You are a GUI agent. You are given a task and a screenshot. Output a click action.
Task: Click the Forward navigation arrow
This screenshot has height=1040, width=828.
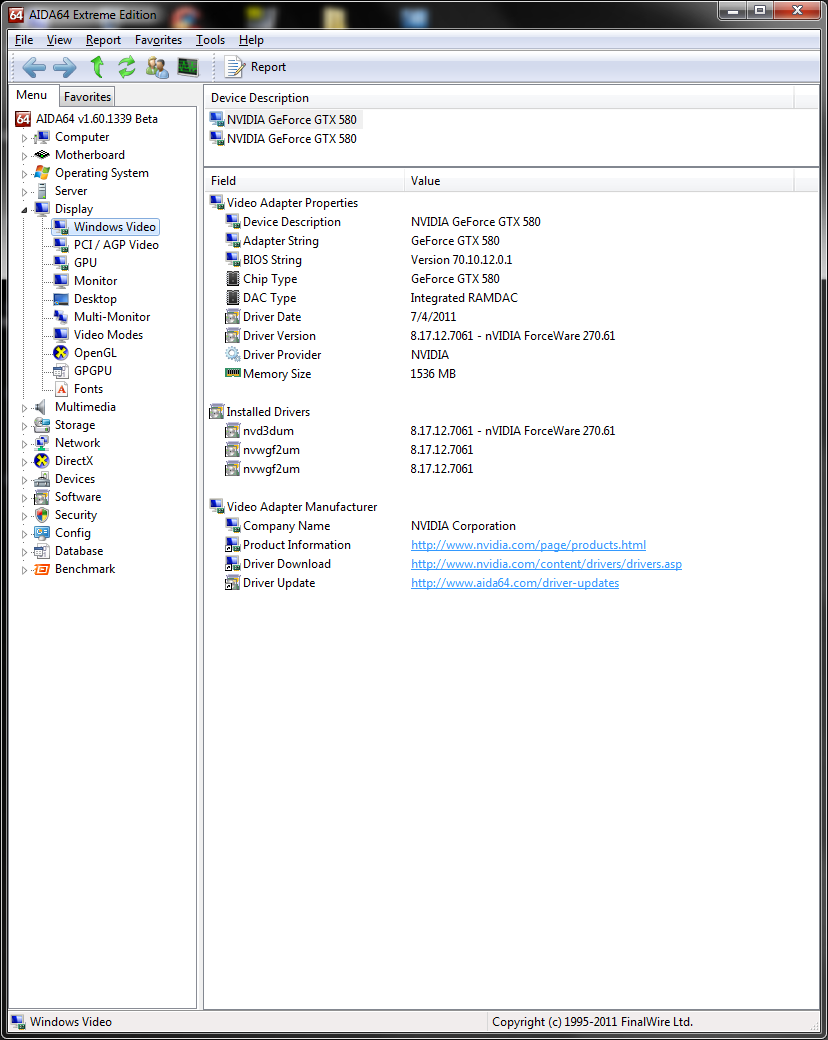click(64, 67)
